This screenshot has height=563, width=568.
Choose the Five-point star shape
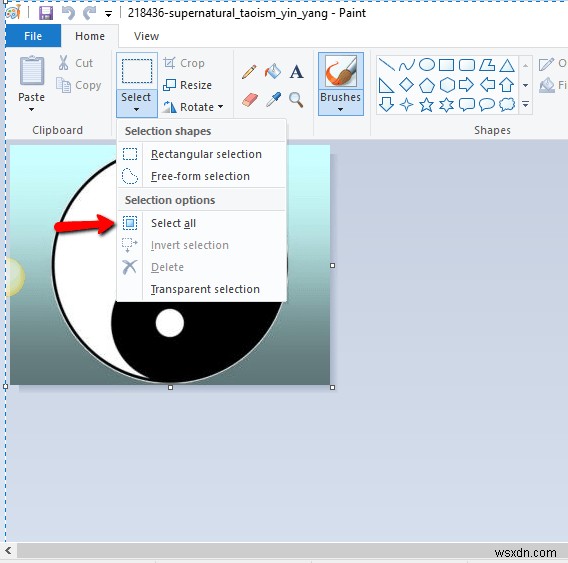tap(426, 105)
